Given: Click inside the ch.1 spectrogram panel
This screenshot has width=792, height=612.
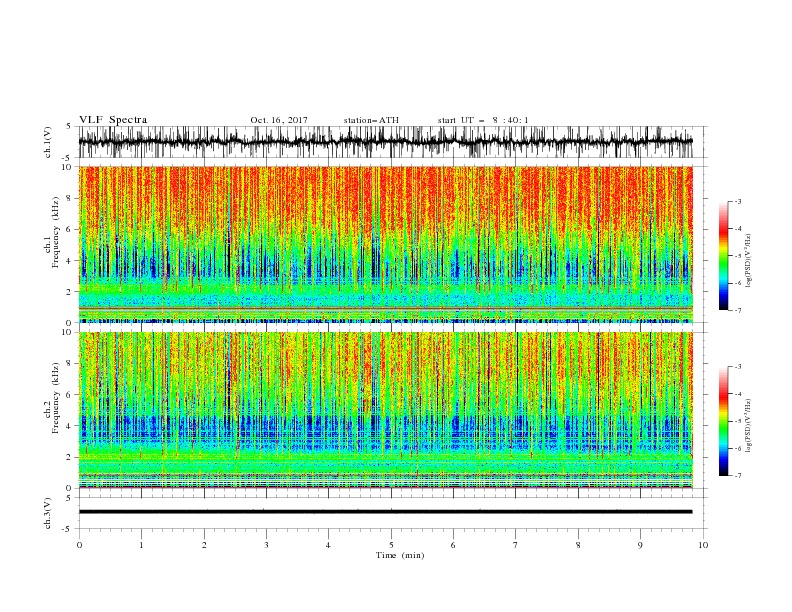Looking at the screenshot, I should [x=386, y=244].
